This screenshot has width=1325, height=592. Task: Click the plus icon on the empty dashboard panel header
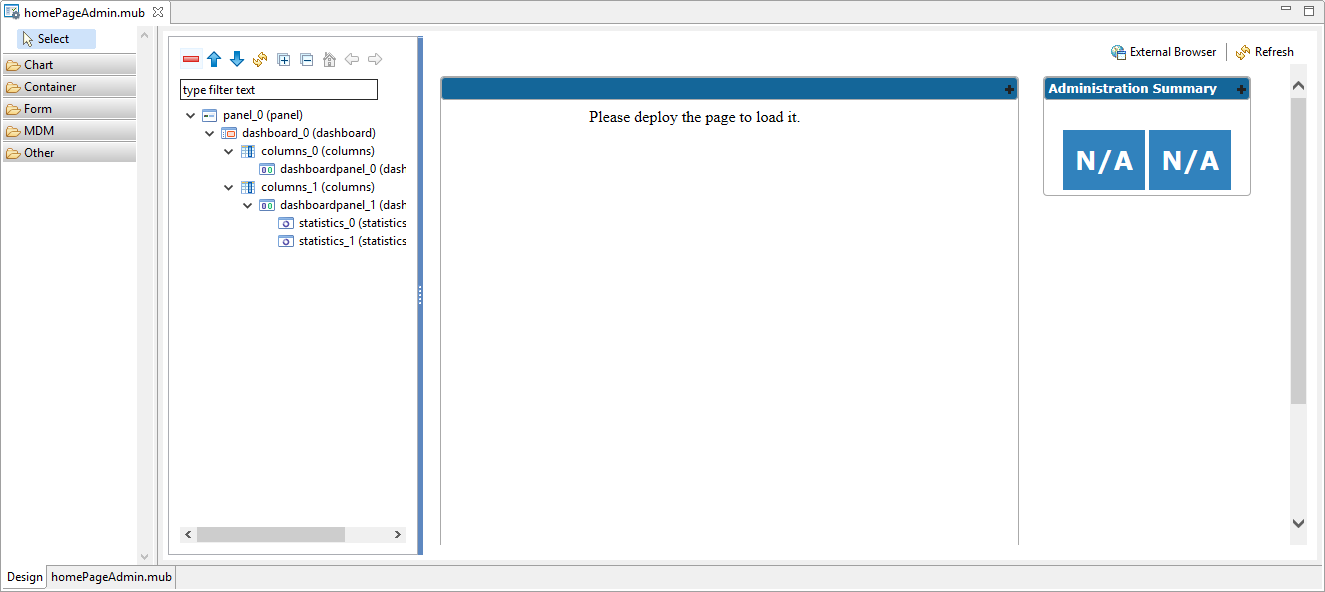tap(1009, 90)
